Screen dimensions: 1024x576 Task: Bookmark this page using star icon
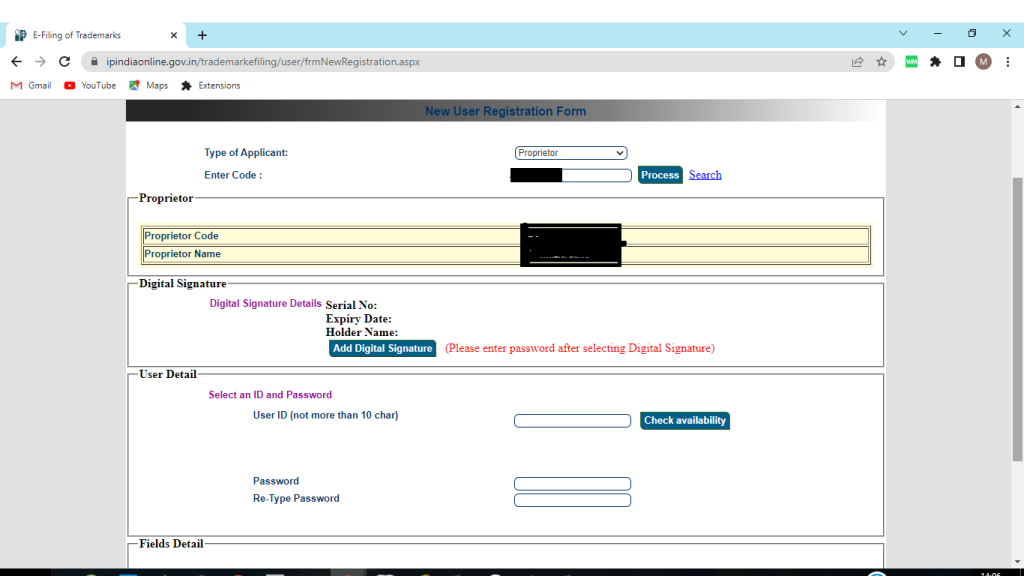point(881,61)
